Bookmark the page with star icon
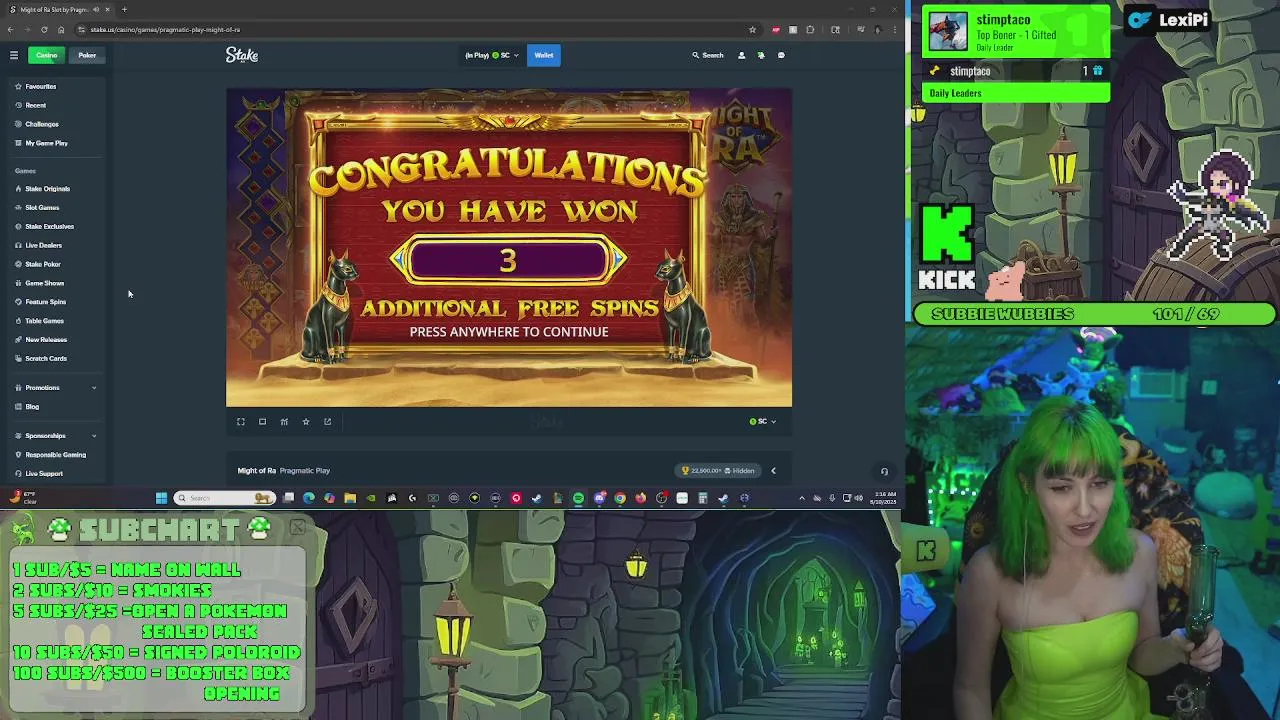Image resolution: width=1280 pixels, height=720 pixels. pos(752,29)
